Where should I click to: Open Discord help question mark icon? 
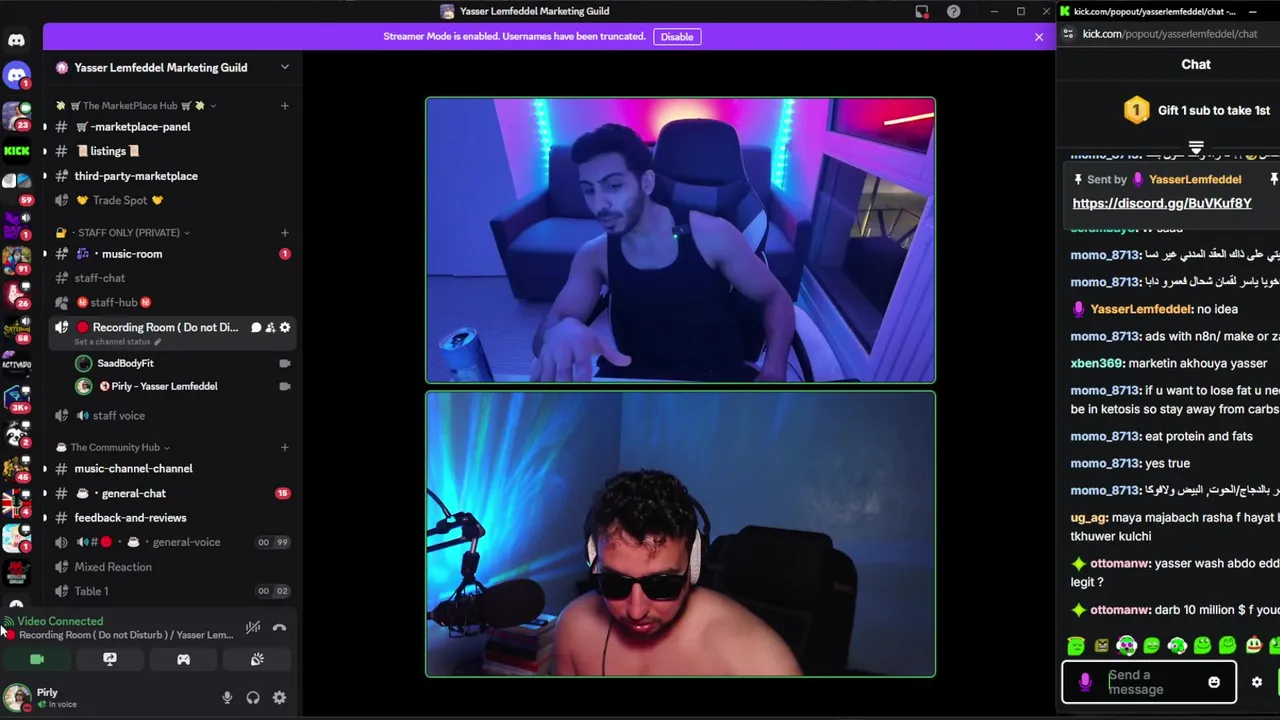[953, 11]
